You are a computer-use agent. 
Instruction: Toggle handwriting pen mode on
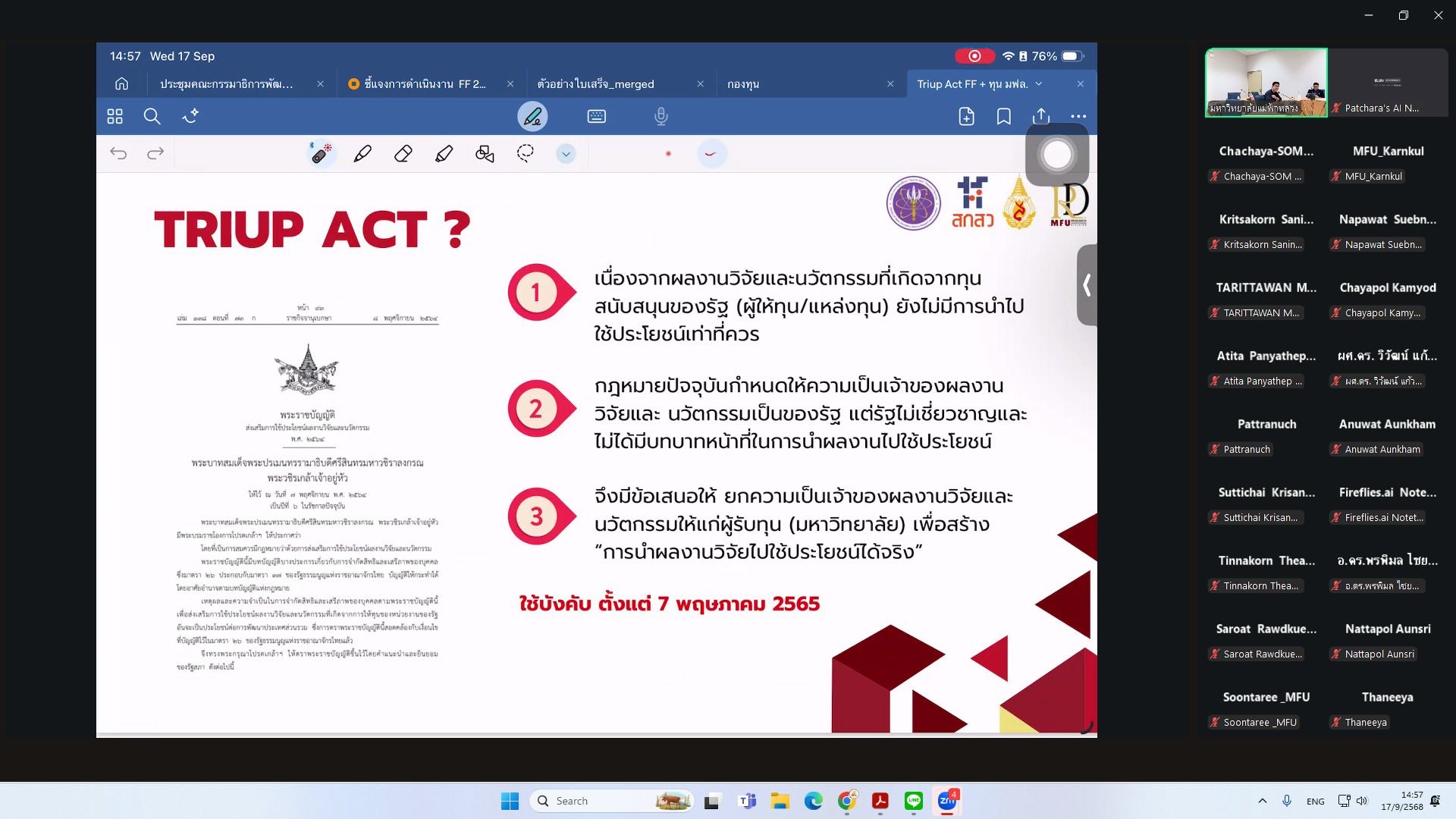(532, 117)
